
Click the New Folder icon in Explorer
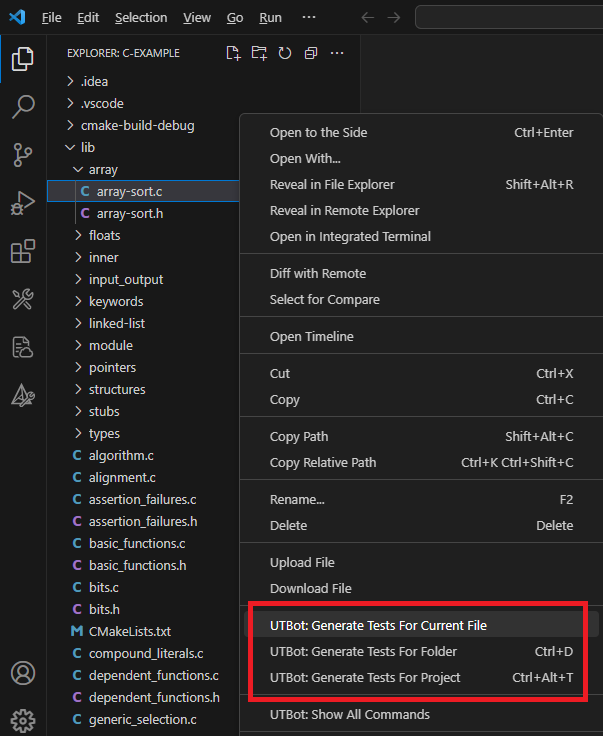(x=259, y=53)
